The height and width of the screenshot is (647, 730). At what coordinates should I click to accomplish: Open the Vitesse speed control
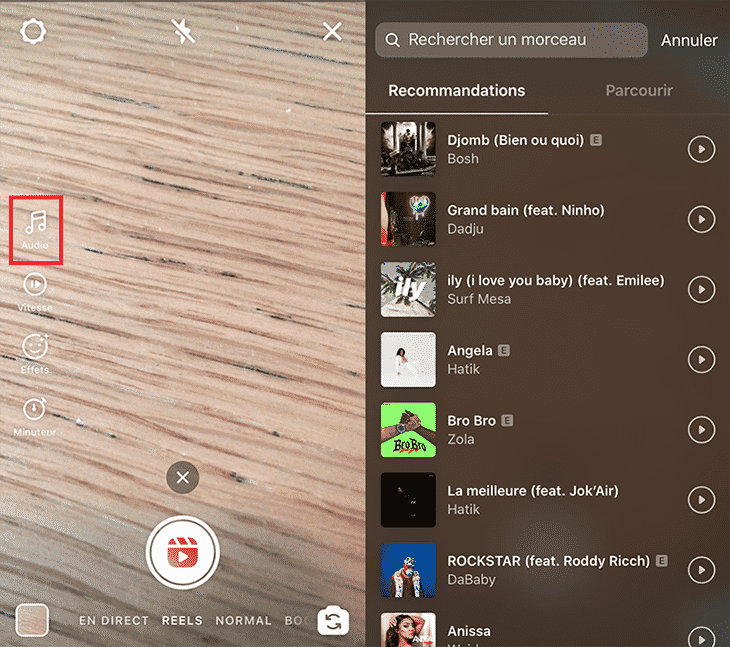click(35, 291)
